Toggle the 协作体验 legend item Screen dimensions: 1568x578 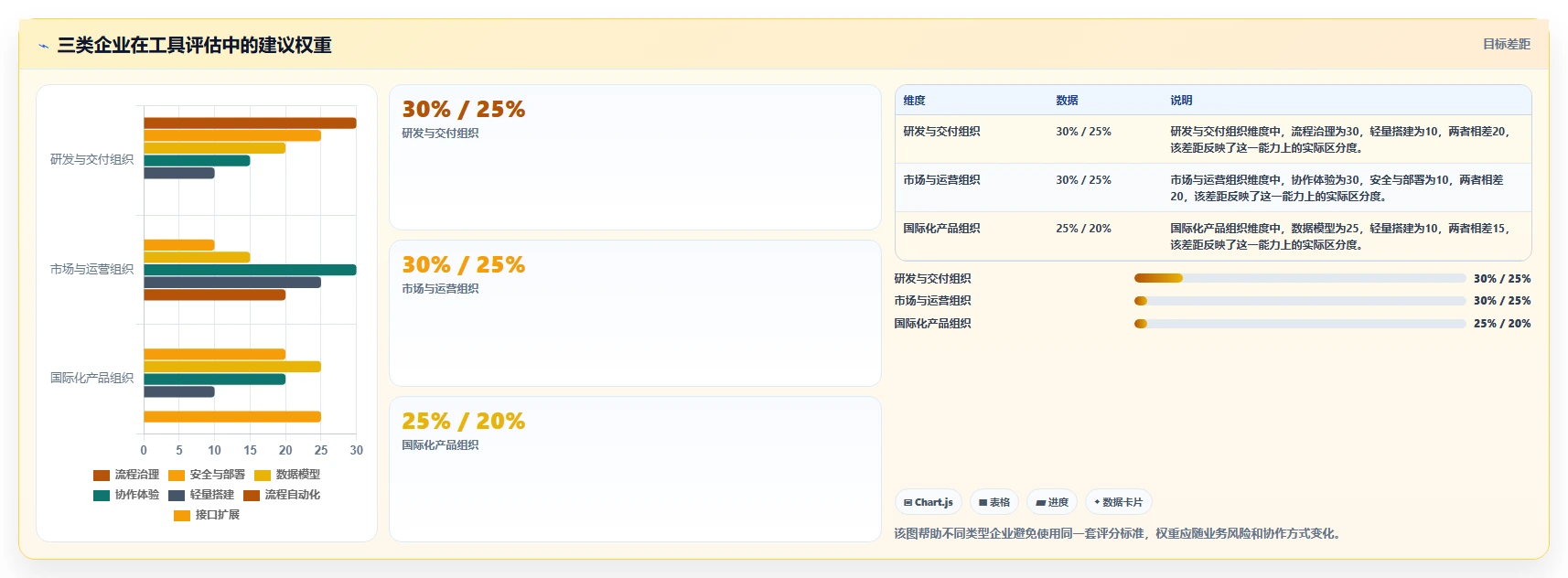[126, 495]
